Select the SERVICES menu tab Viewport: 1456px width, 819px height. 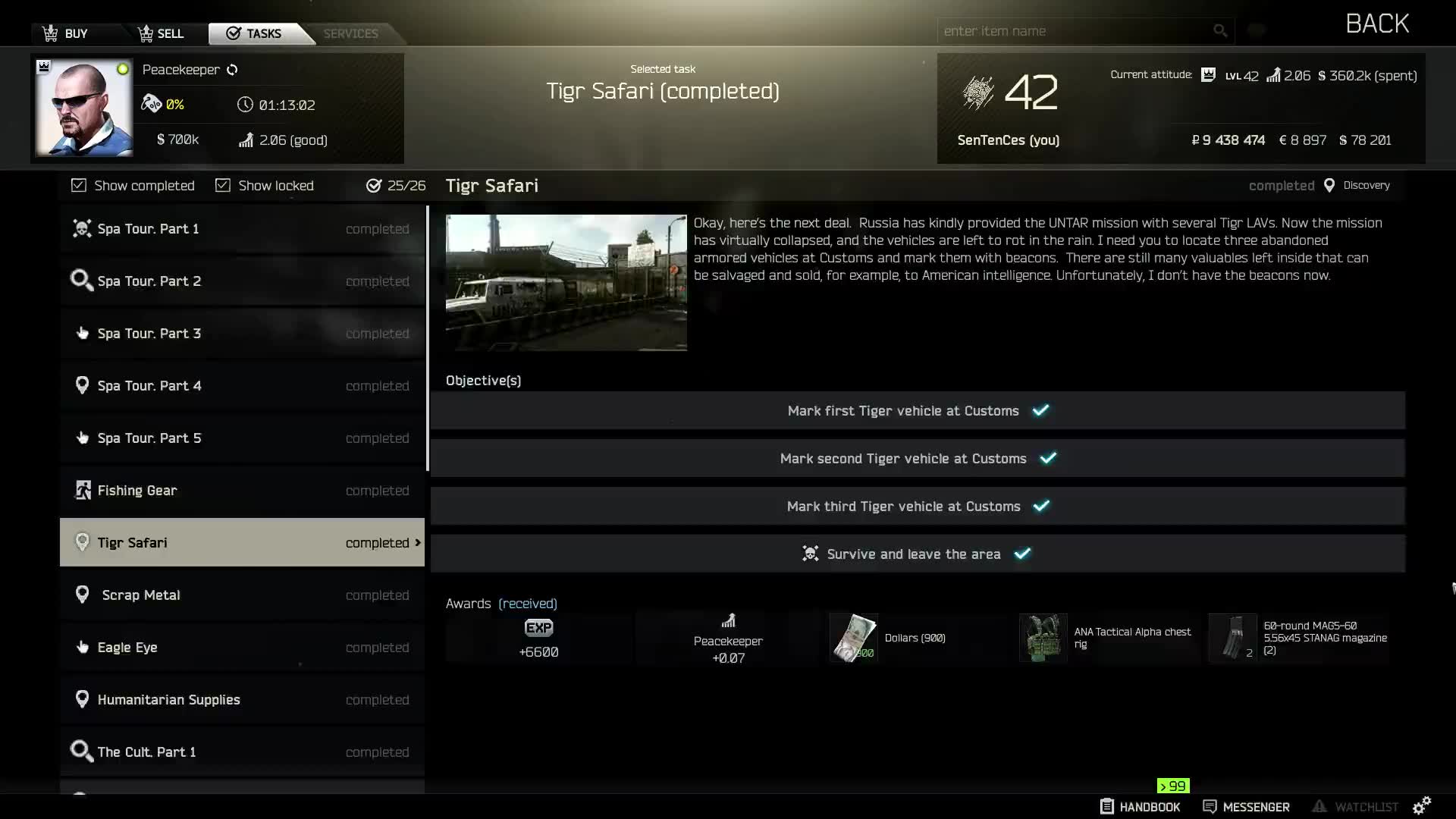(x=350, y=33)
